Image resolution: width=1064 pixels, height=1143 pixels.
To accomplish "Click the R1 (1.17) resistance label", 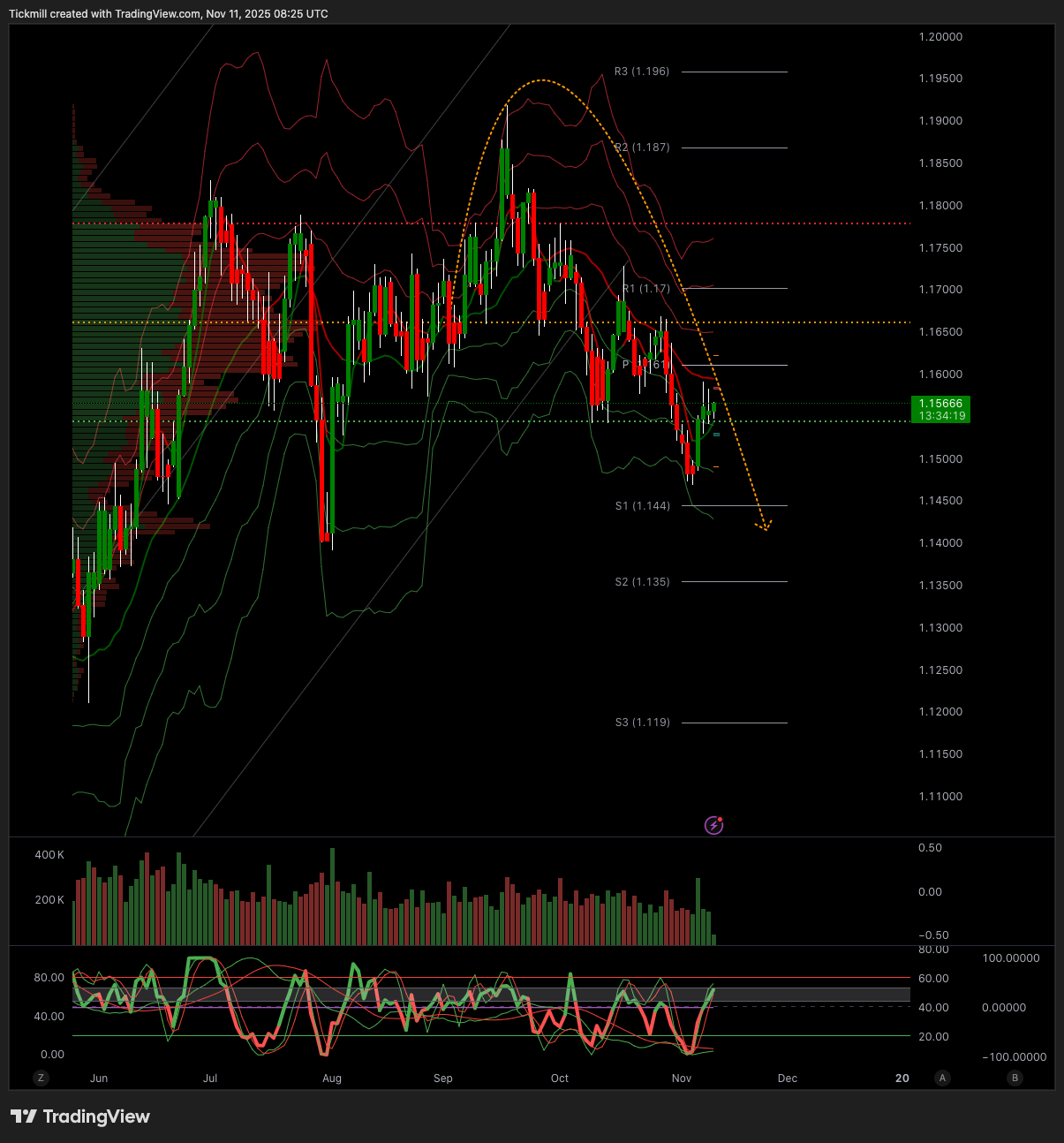I will (646, 289).
